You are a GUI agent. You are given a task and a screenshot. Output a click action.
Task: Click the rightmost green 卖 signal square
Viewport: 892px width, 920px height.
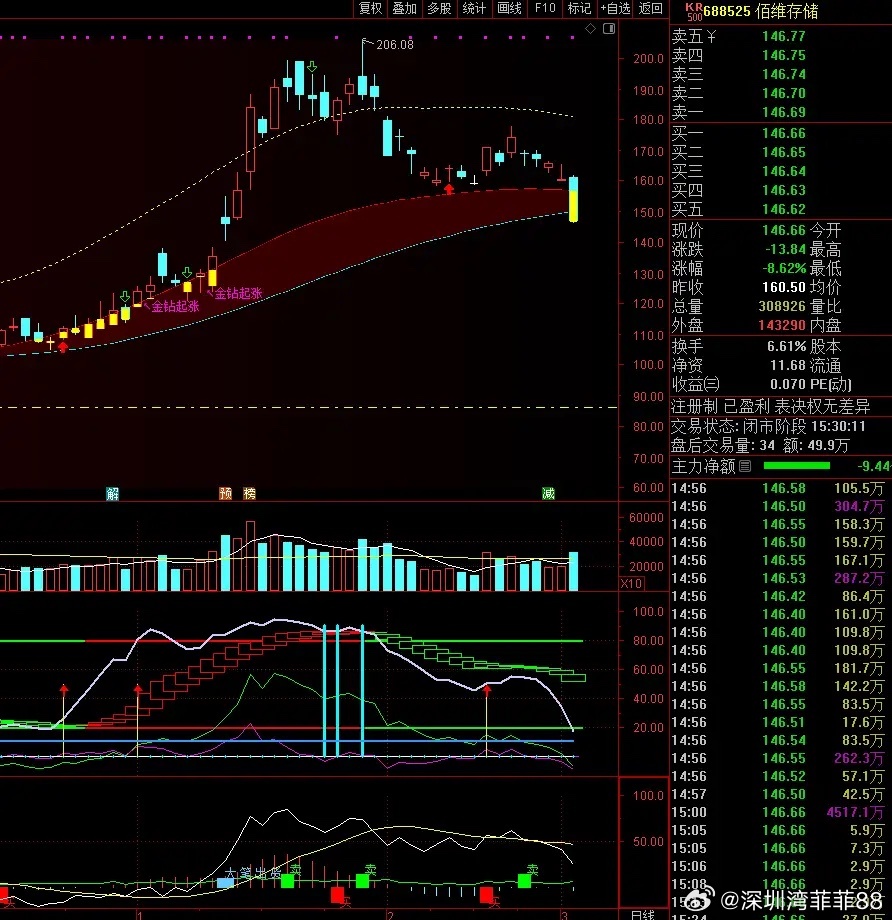(525, 881)
